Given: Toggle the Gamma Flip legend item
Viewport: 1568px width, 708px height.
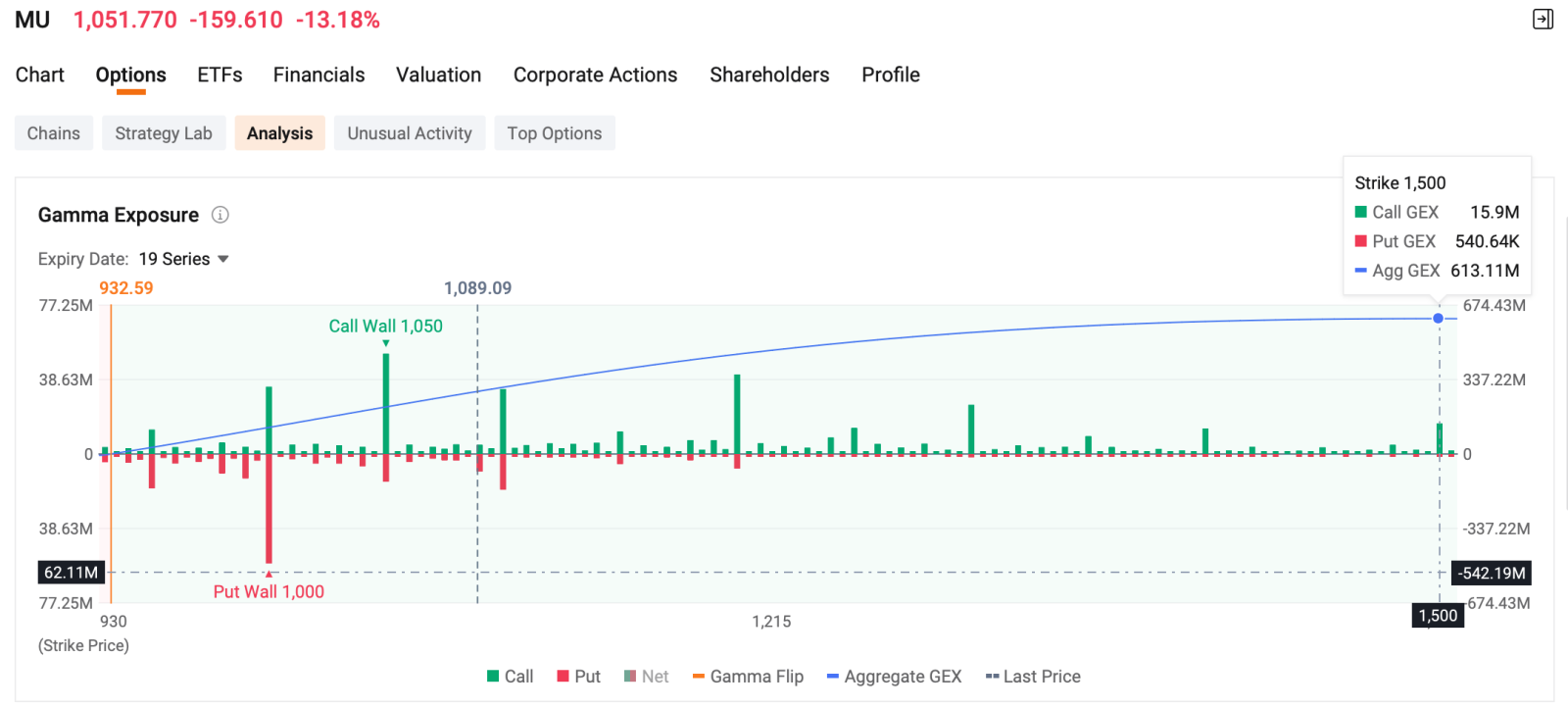Looking at the screenshot, I should point(748,677).
